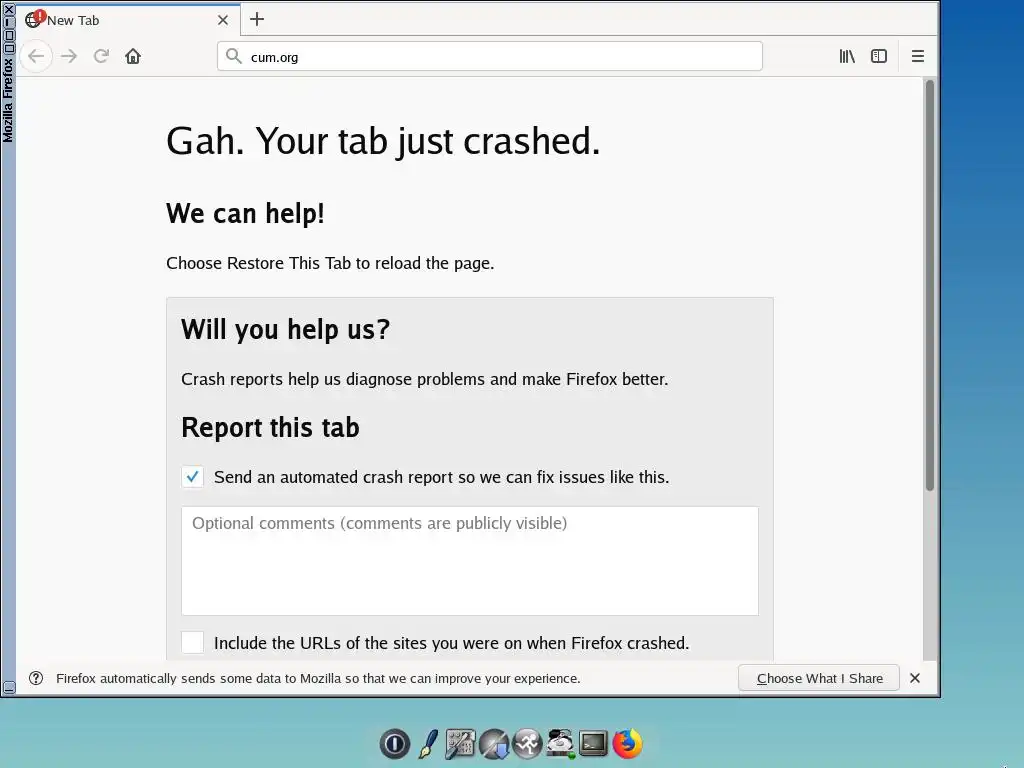1024x768 pixels.
Task: Select the crashed New Tab tab
Action: pyautogui.click(x=127, y=20)
